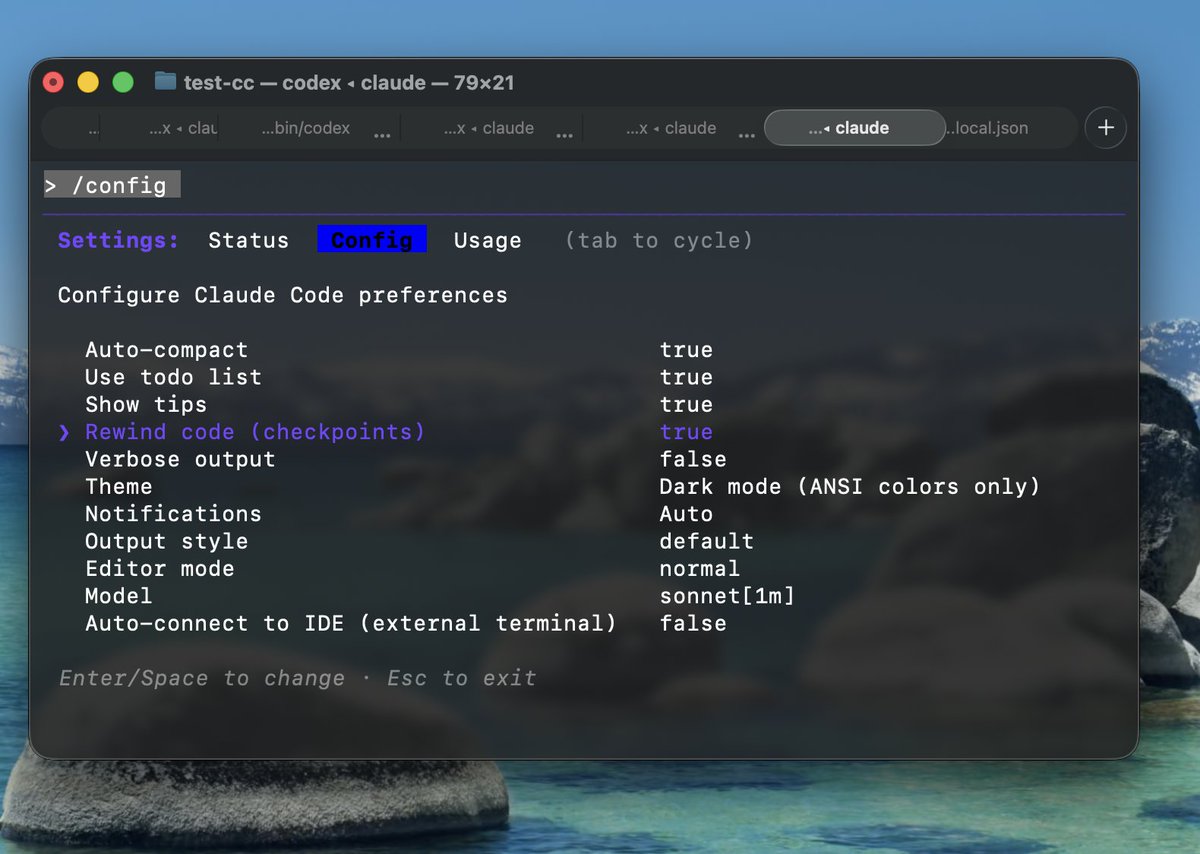The height and width of the screenshot is (854, 1200).
Task: Change the Notifications setting from Auto
Action: point(173,513)
